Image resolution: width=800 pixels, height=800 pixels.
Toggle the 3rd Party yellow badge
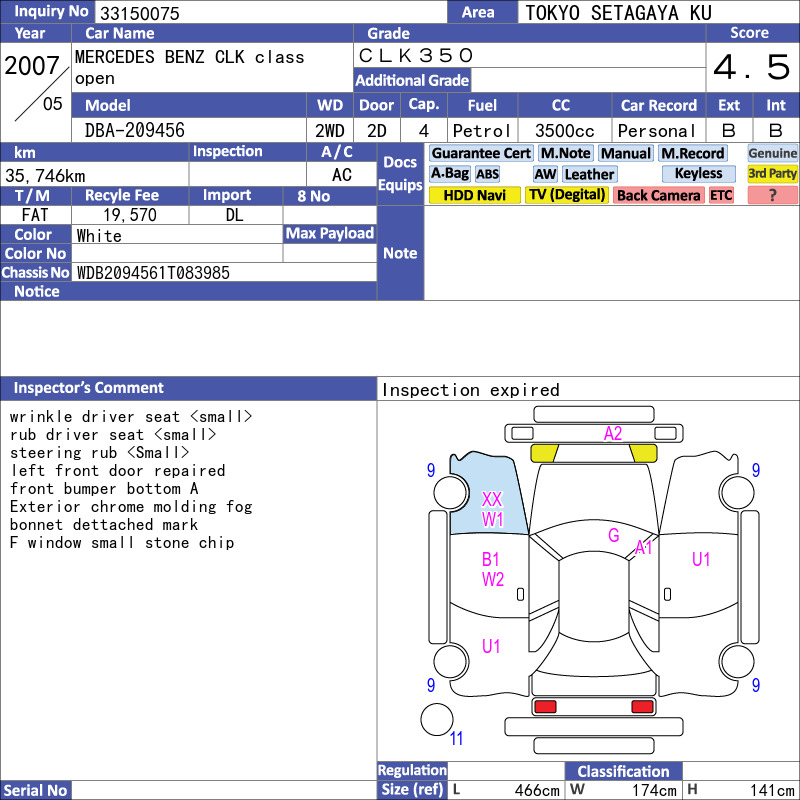tap(772, 174)
